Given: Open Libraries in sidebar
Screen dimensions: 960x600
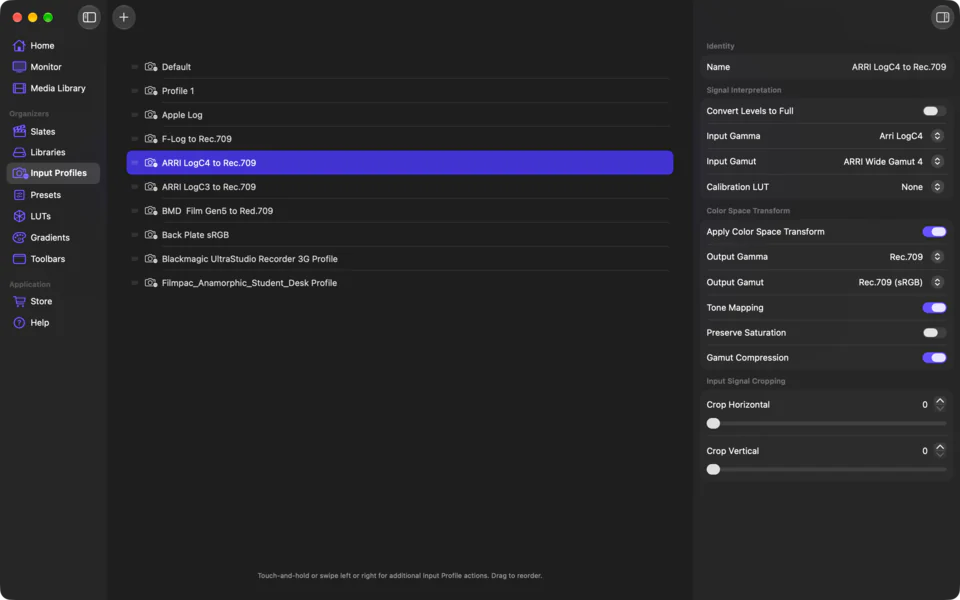Looking at the screenshot, I should tap(48, 152).
